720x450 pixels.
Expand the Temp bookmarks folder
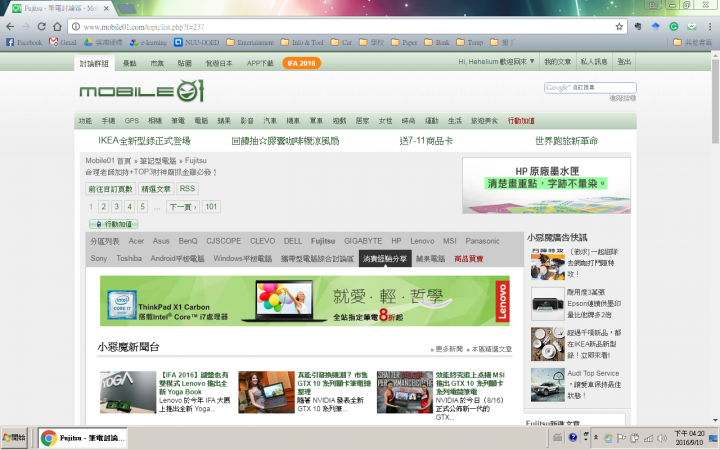click(x=470, y=42)
